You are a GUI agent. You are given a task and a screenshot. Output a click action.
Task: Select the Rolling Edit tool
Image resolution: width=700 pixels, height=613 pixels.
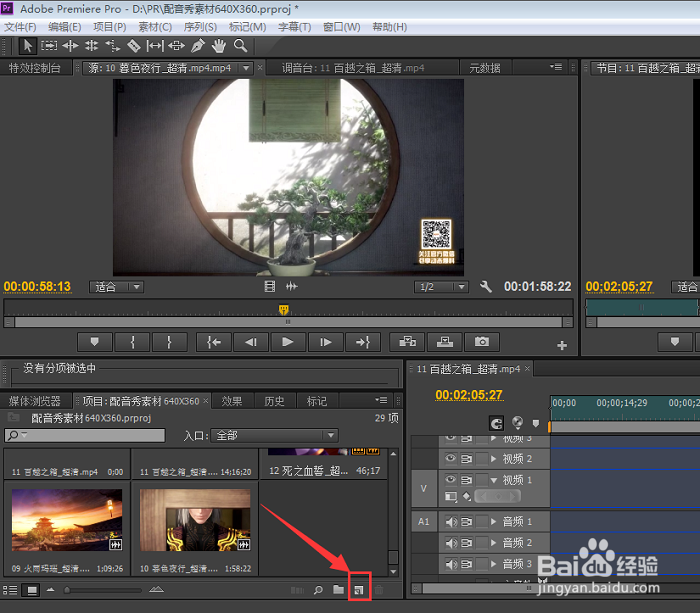pos(92,46)
